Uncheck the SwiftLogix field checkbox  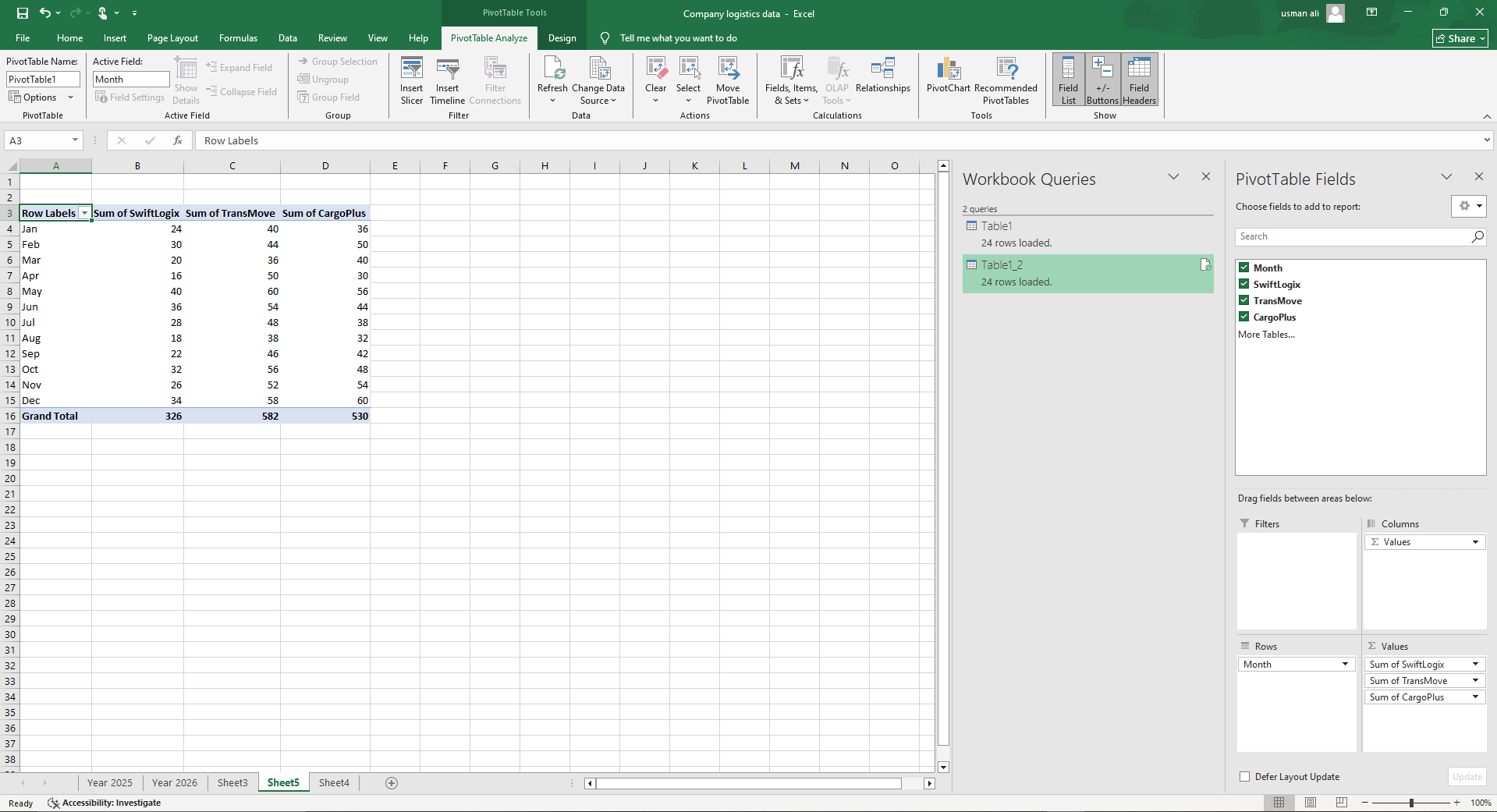click(x=1244, y=284)
